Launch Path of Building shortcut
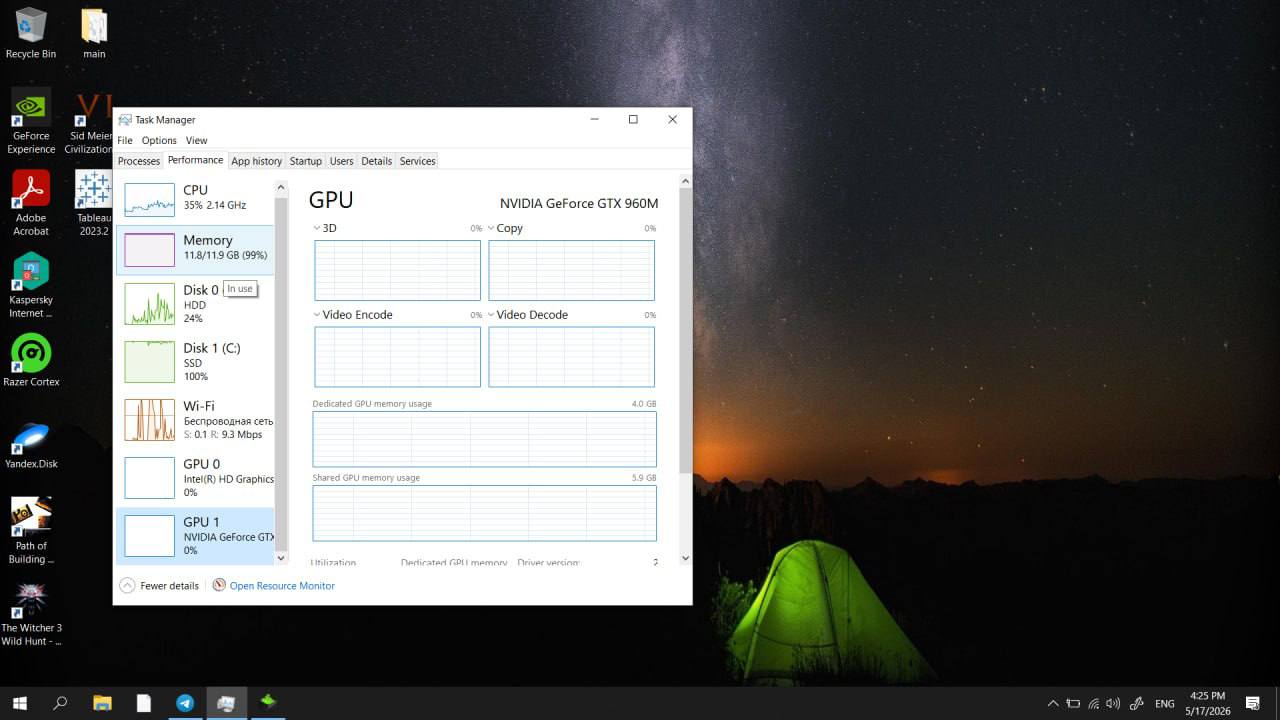Viewport: 1280px width, 720px height. click(x=31, y=530)
